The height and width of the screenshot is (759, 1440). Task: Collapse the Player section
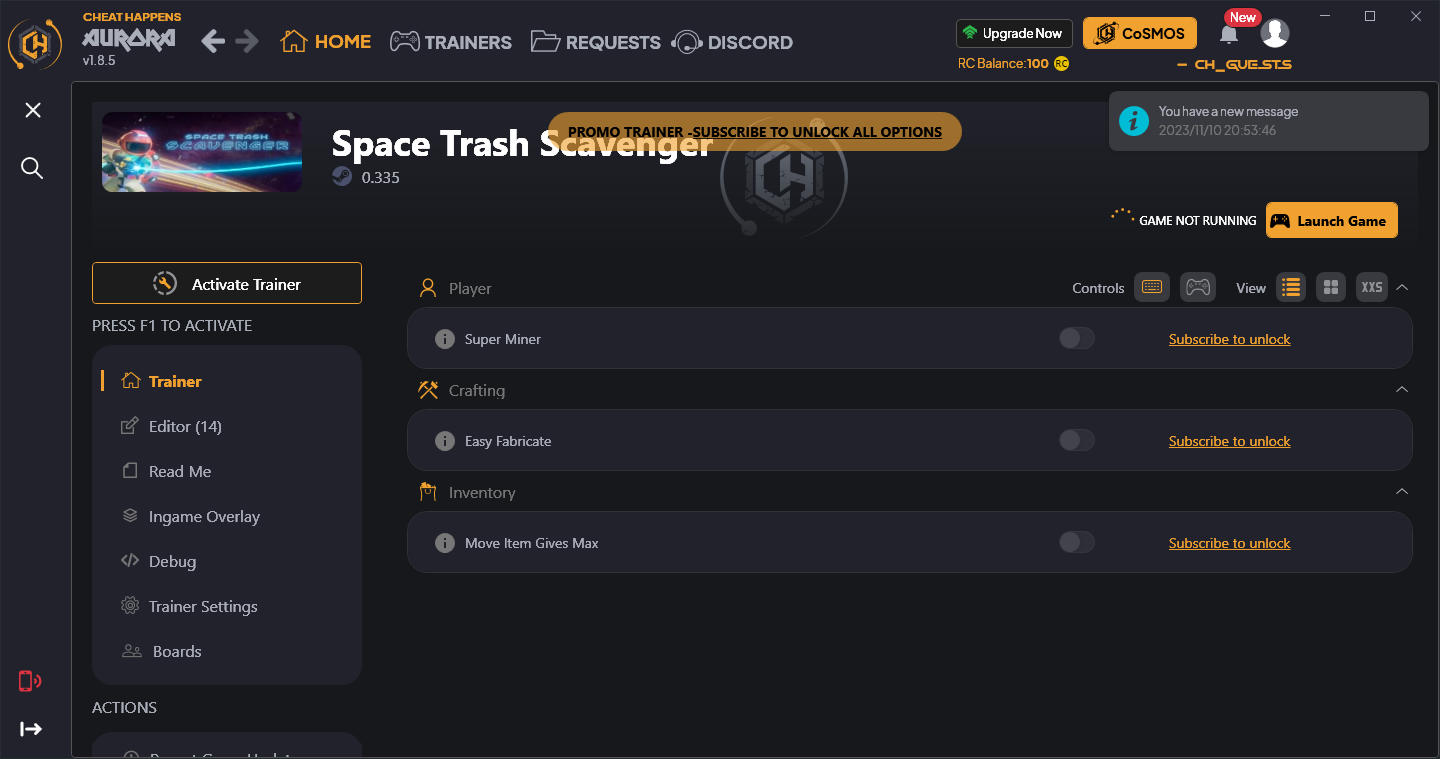pos(1402,287)
